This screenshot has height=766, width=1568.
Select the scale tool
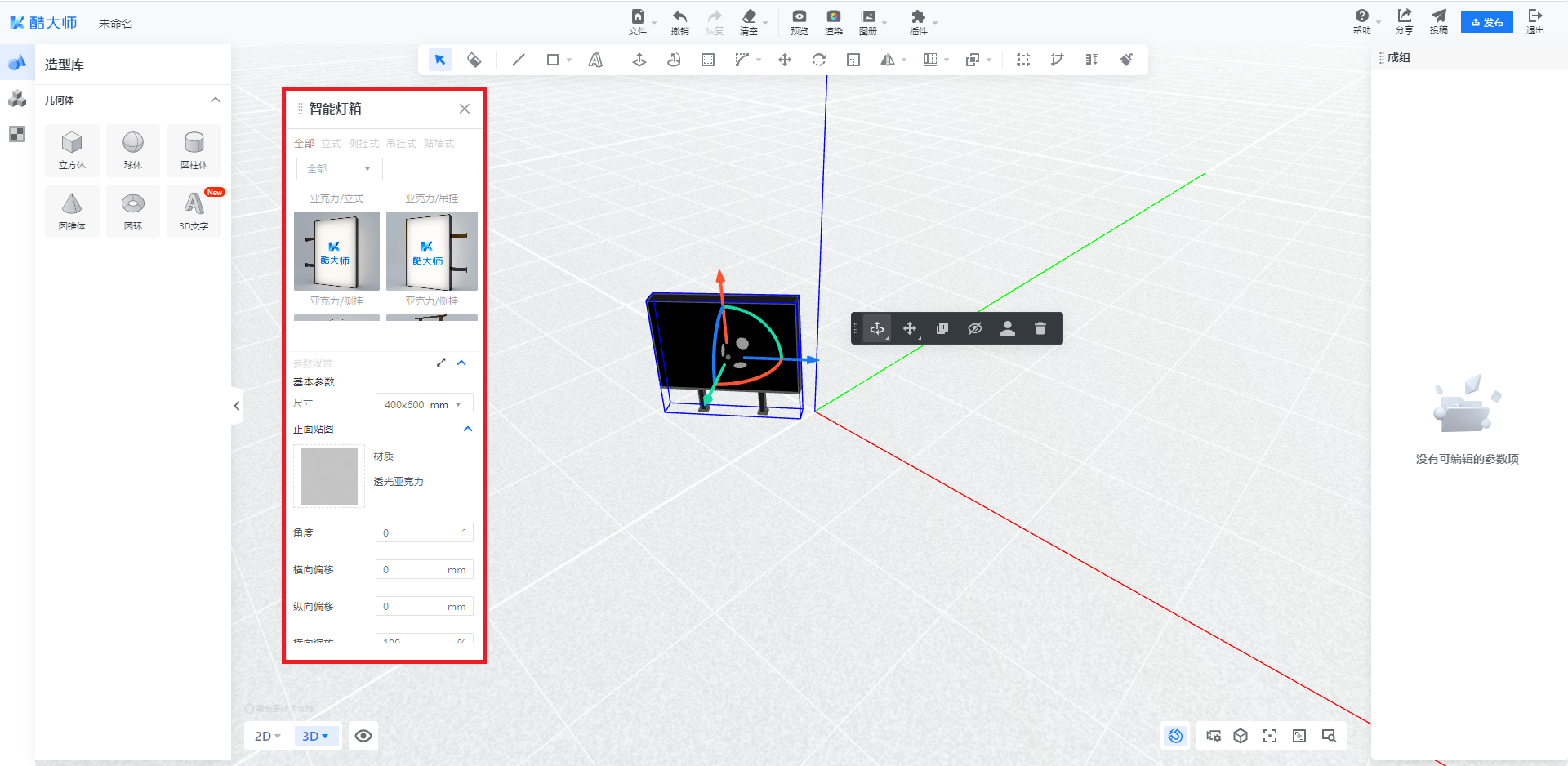click(x=853, y=60)
